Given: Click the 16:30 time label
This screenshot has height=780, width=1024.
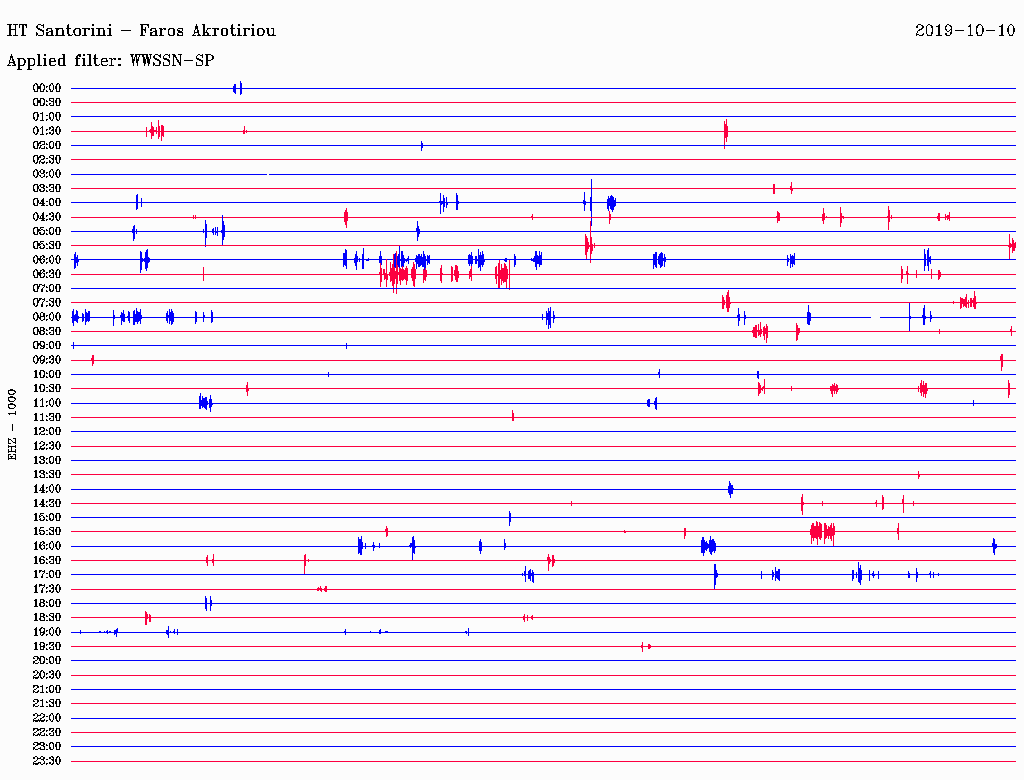Looking at the screenshot, I should click(47, 561).
